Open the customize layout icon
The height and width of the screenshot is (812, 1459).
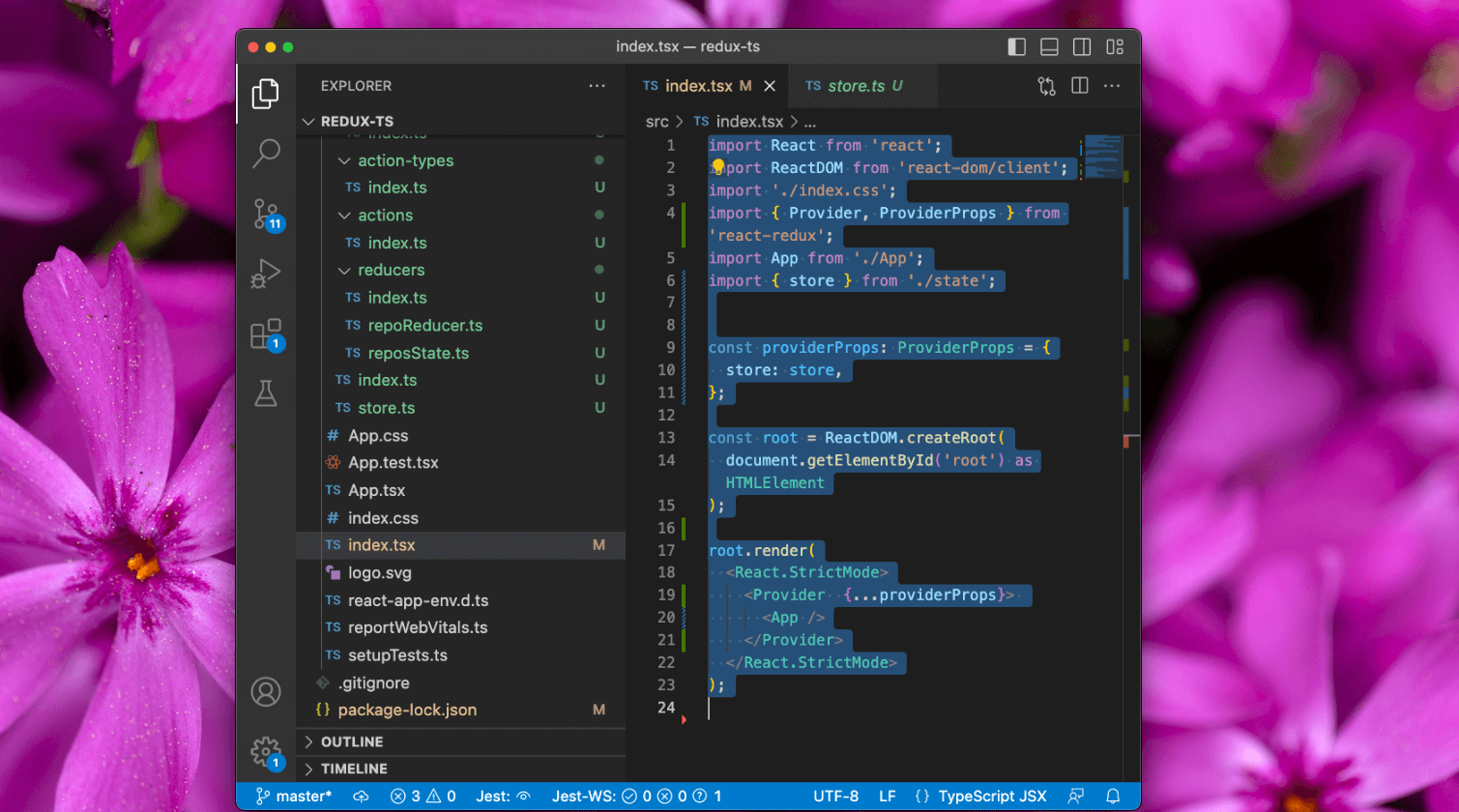point(1115,46)
